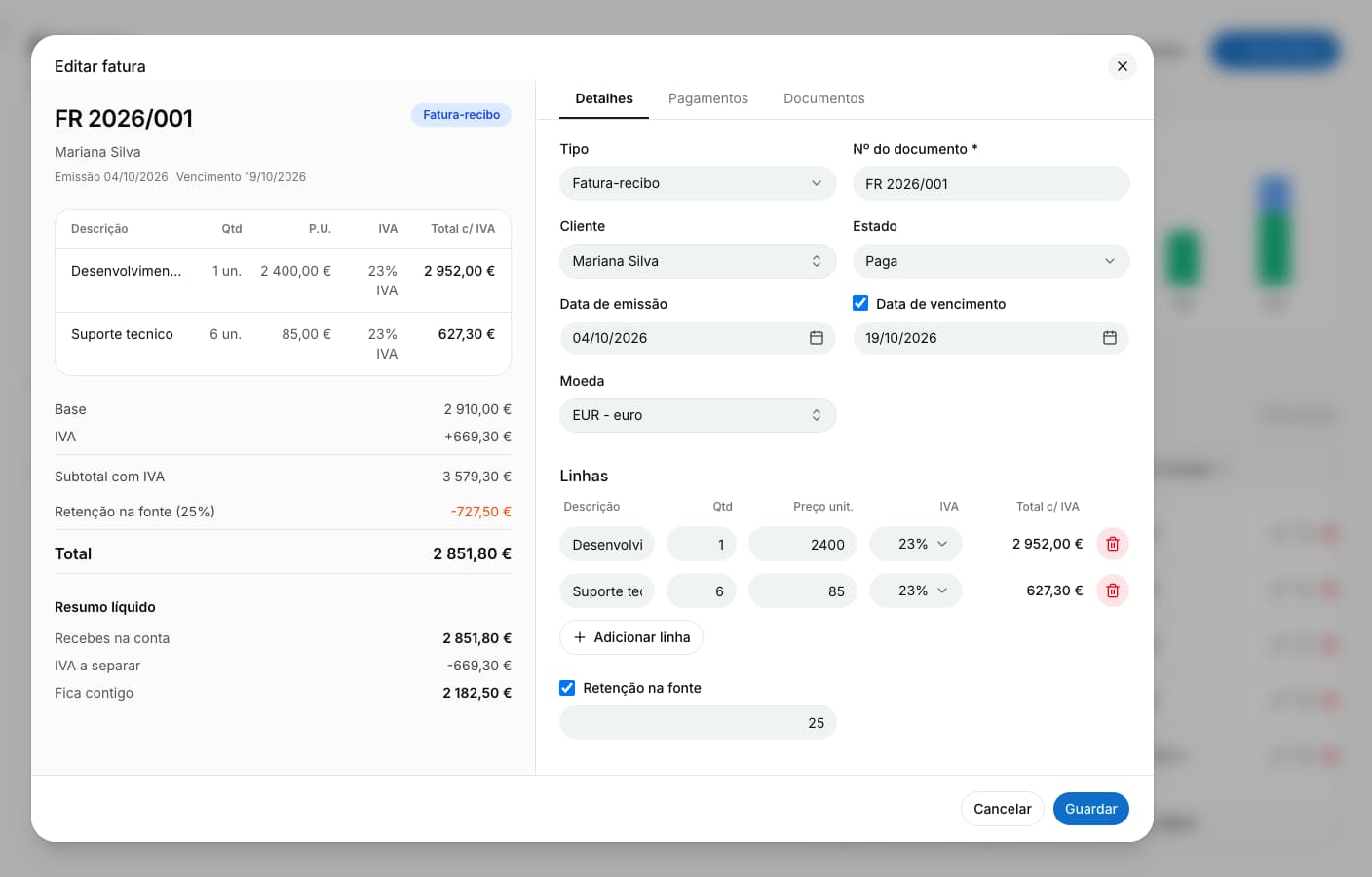Click the Total 2 851,80 € value

(472, 553)
